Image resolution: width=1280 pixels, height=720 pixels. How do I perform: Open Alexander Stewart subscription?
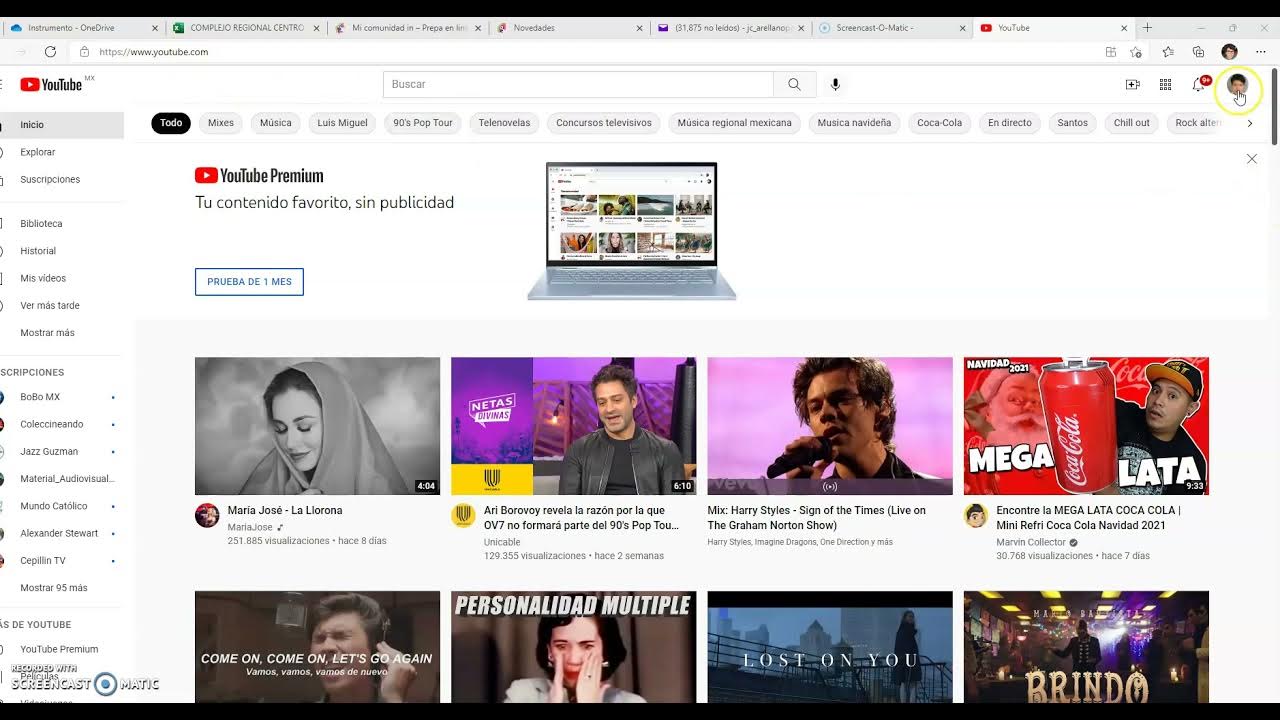[x=60, y=533]
